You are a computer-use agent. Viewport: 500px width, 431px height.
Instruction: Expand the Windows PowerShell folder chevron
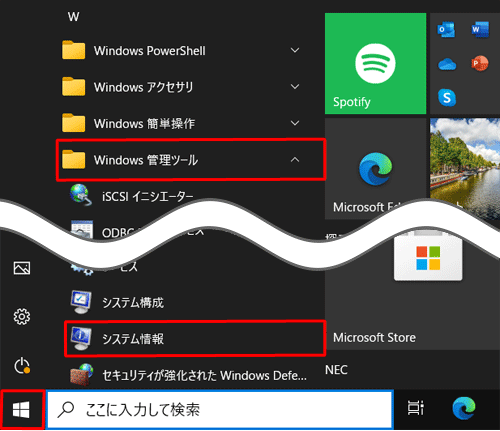(x=295, y=50)
